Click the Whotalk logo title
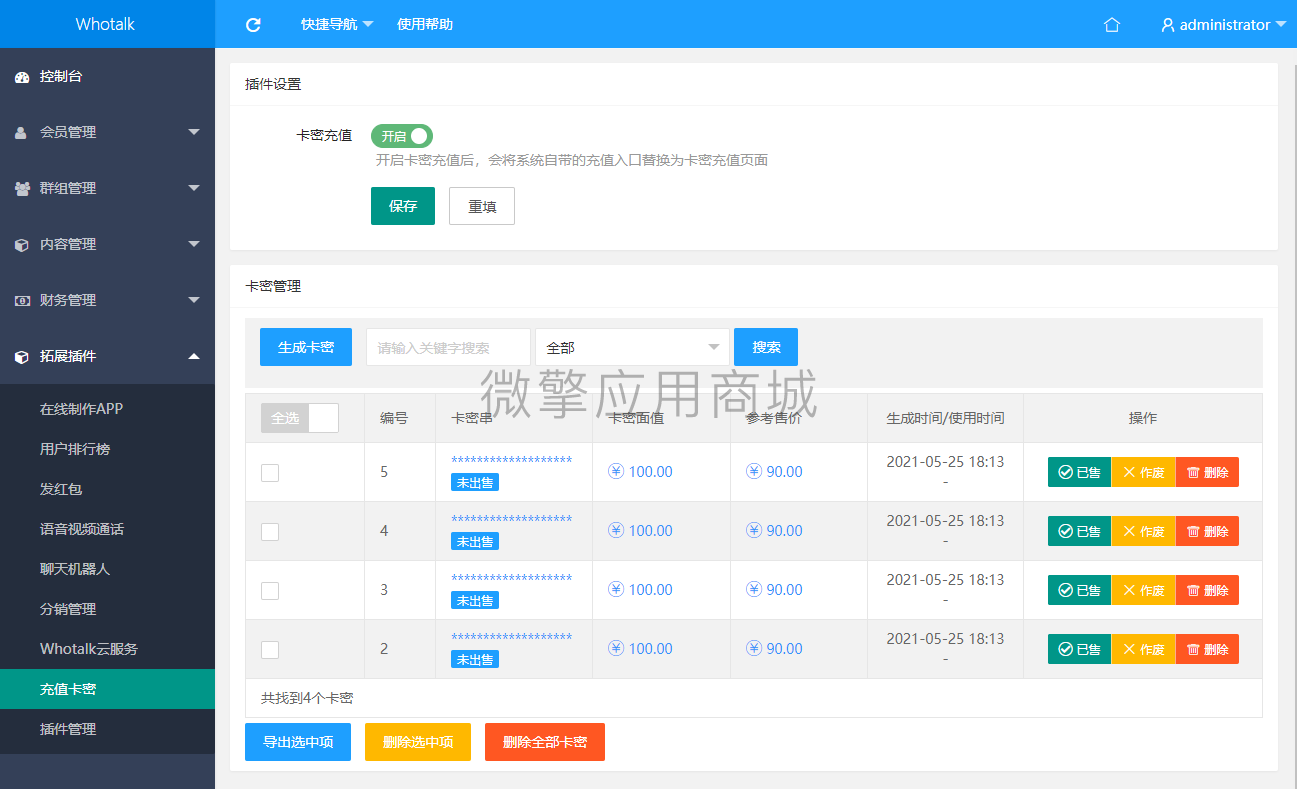1297x789 pixels. coord(105,24)
